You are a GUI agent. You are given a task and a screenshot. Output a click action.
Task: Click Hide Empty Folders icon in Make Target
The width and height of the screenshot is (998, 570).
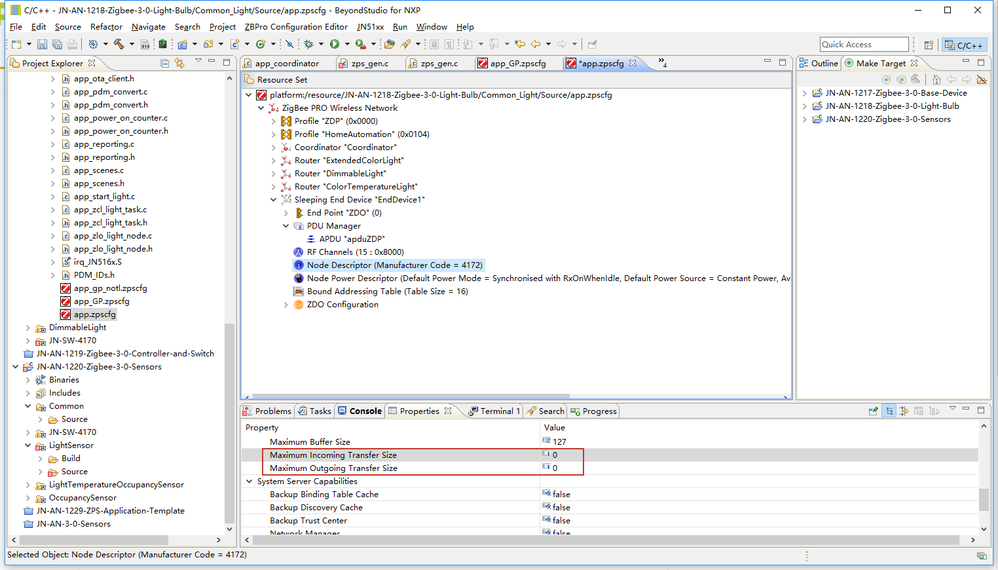tap(982, 80)
